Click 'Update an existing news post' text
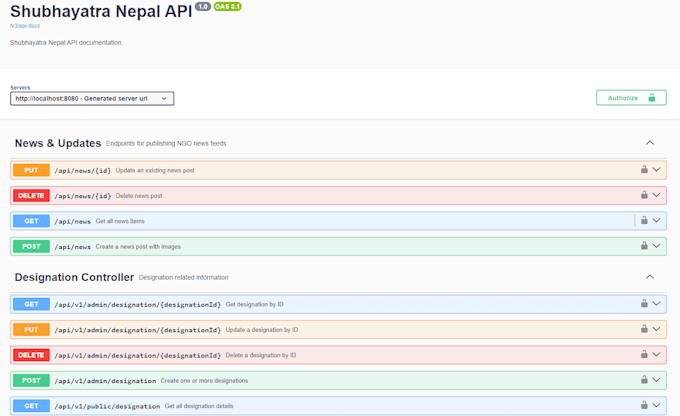The width and height of the screenshot is (680, 416). point(155,170)
